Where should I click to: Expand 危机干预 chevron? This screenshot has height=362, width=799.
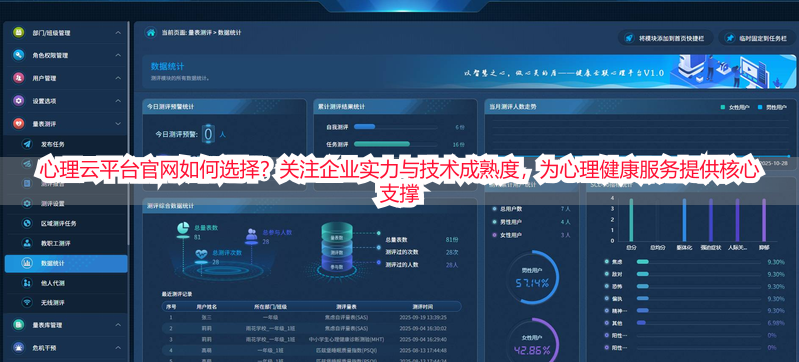pos(118,348)
